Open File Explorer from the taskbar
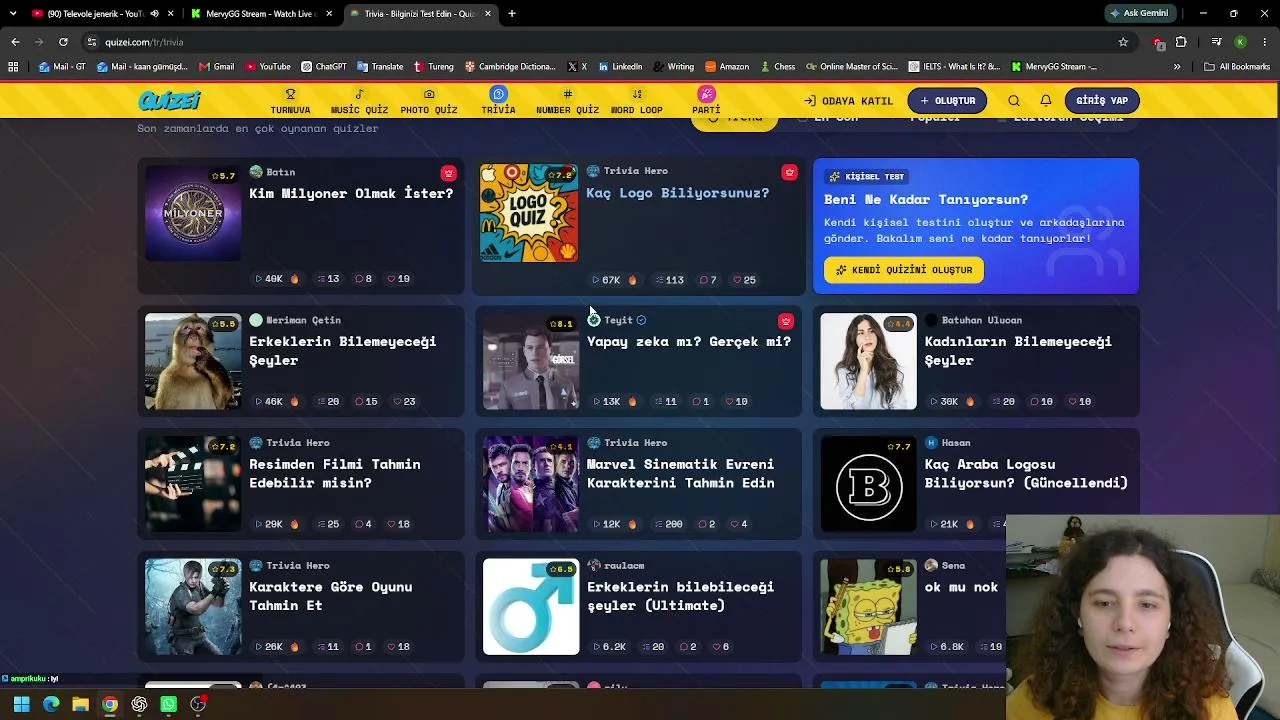Screen dimensions: 1280x720 80,704
